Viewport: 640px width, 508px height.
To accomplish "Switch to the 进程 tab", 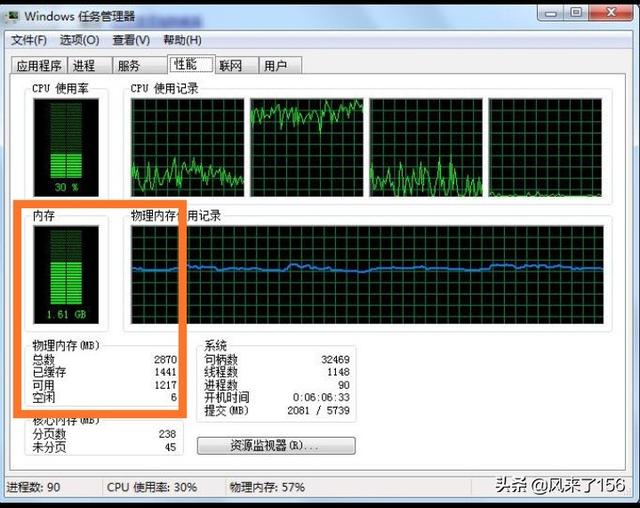I will [x=84, y=66].
